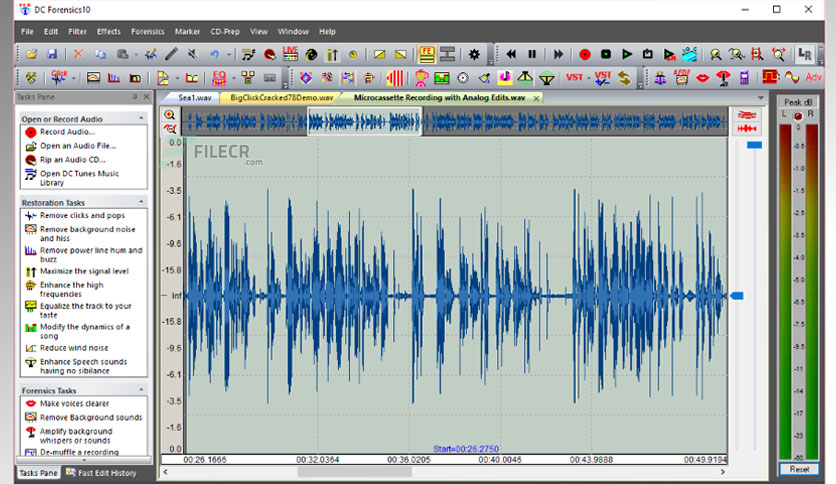Click the fast forward button
This screenshot has height=484, width=836.
pyautogui.click(x=558, y=54)
